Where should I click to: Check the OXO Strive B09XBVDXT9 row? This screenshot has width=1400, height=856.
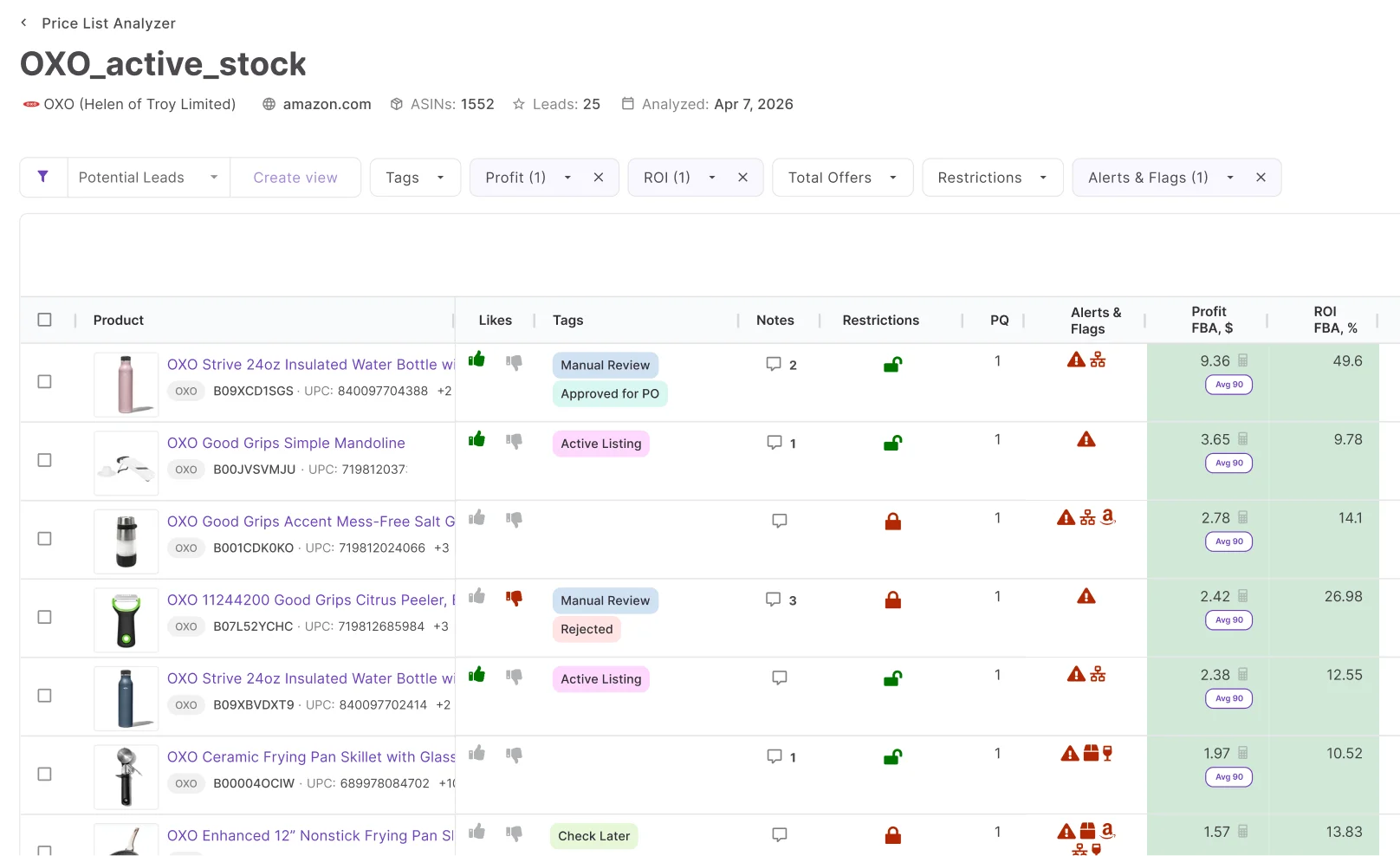click(45, 695)
